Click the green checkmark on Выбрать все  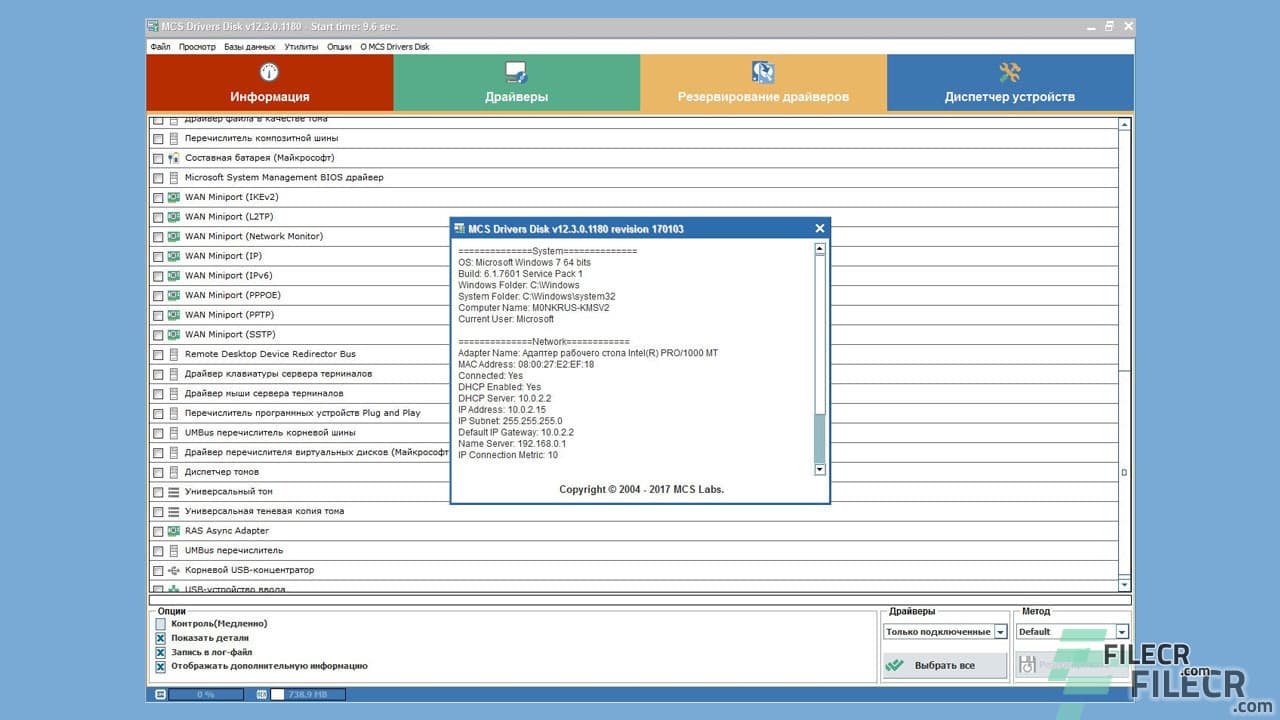click(x=895, y=663)
